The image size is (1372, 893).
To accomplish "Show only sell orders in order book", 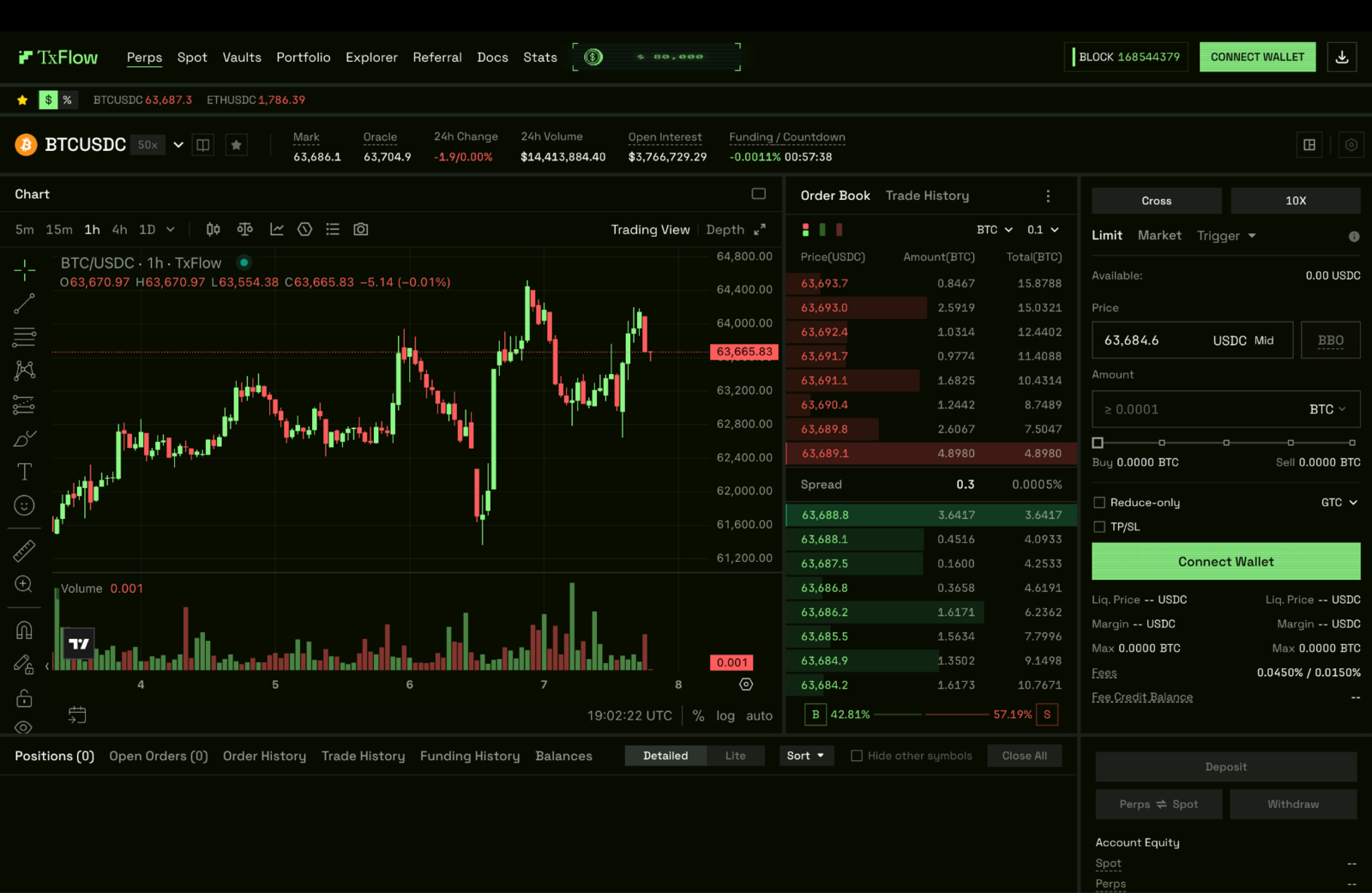I will pyautogui.click(x=839, y=230).
